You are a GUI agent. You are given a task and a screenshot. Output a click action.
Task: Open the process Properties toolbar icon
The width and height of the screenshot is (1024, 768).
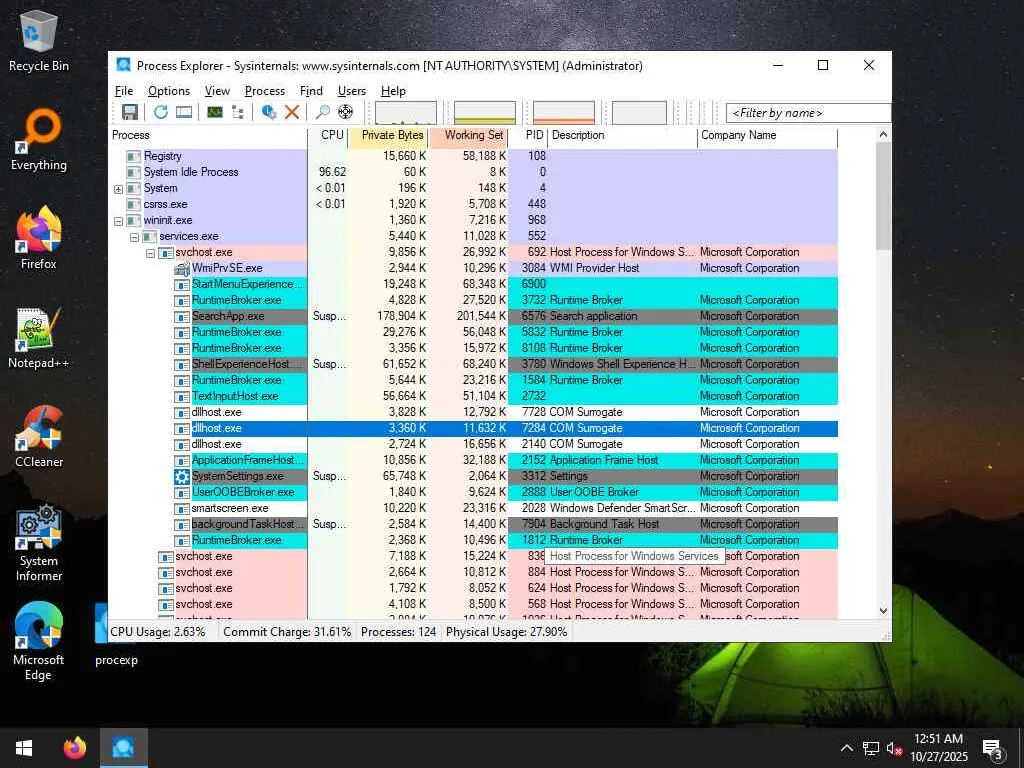coord(268,112)
